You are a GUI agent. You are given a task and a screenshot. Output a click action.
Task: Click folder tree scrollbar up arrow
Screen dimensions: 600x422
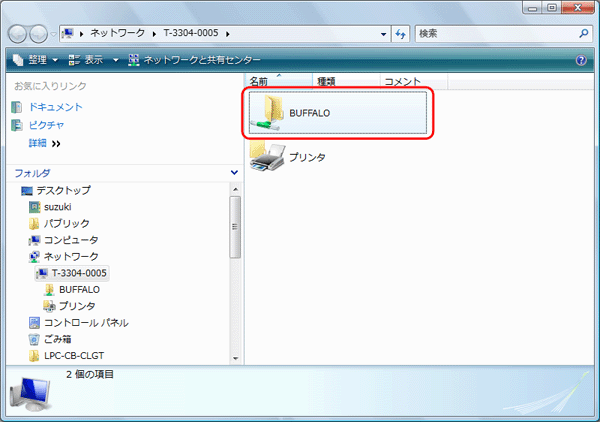coord(235,189)
